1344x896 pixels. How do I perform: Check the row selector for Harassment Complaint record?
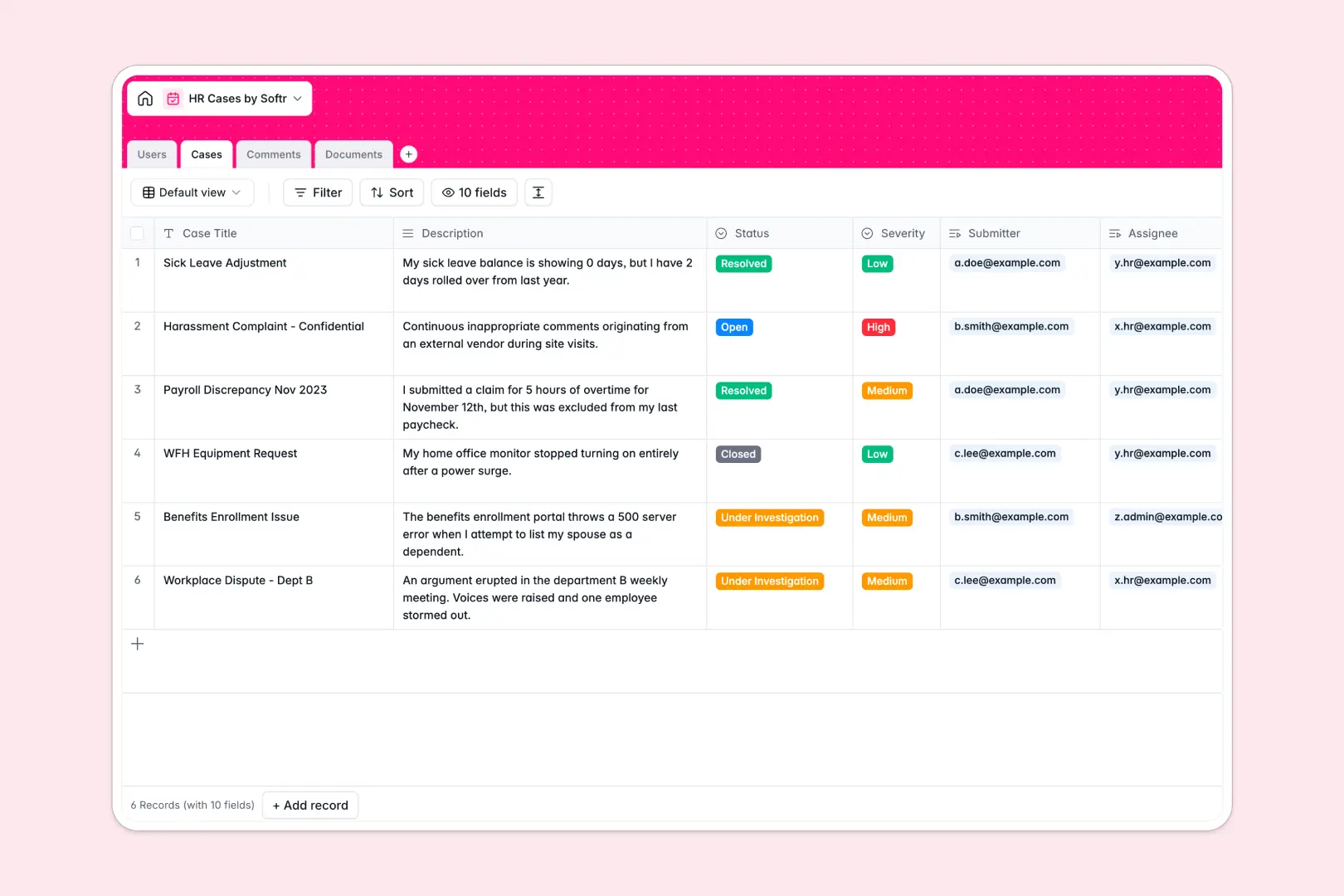(x=138, y=326)
